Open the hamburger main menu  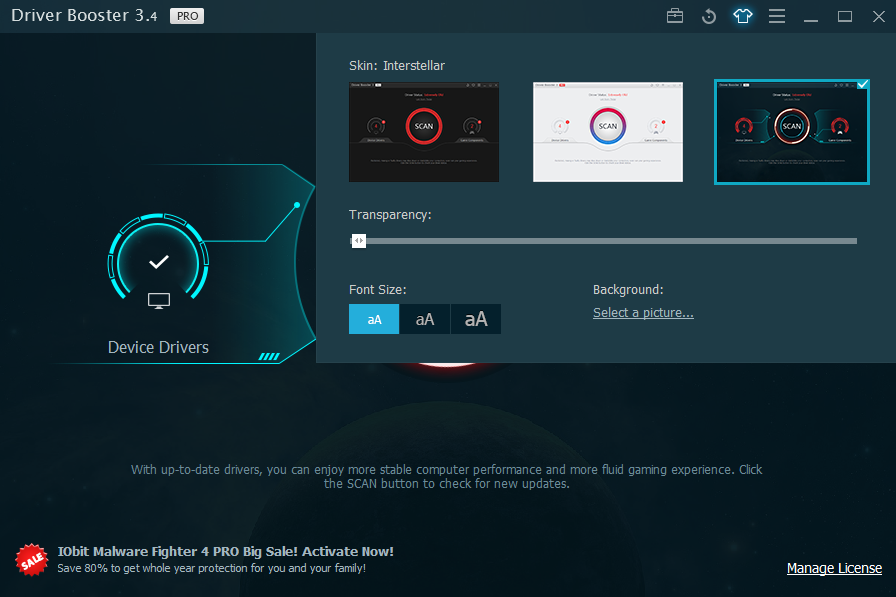pyautogui.click(x=777, y=16)
